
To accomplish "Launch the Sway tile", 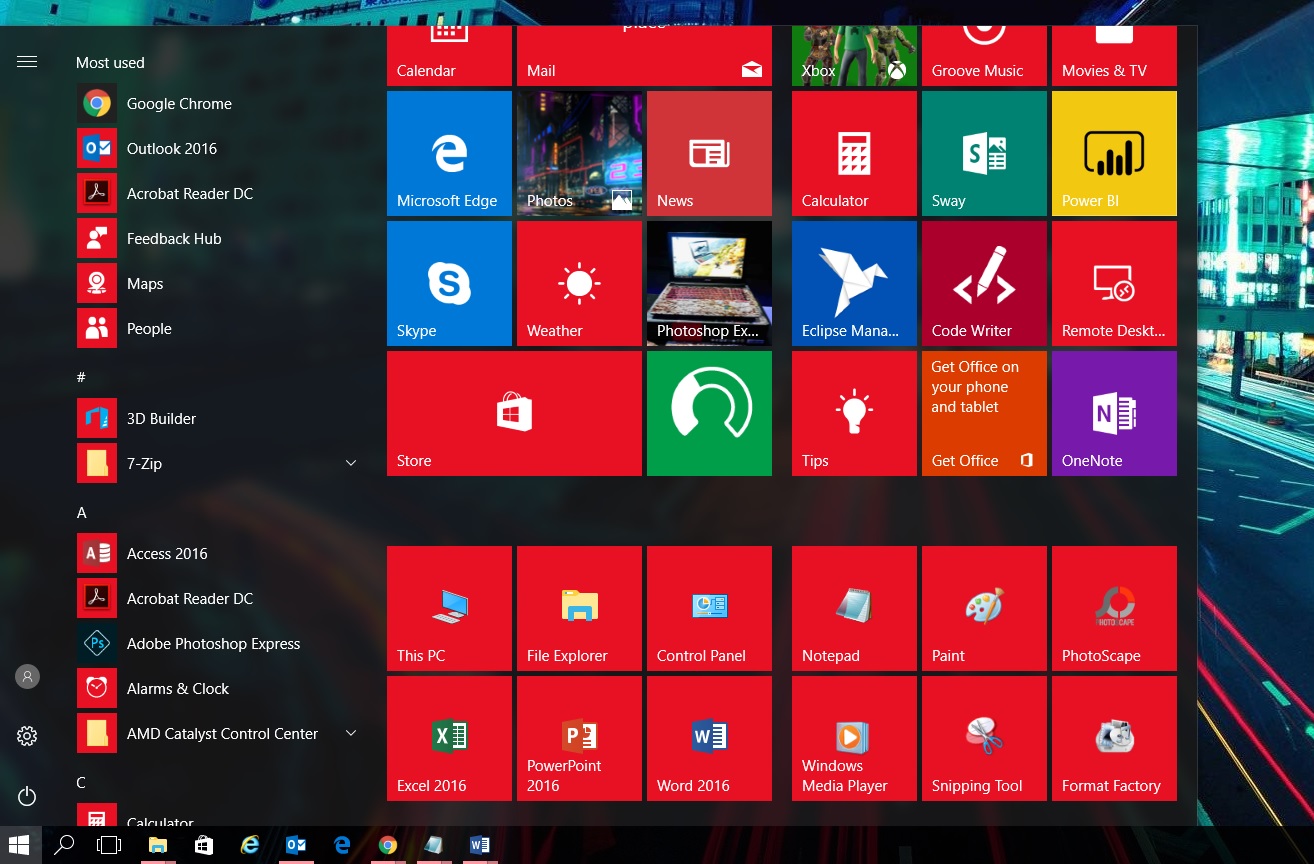I will (984, 153).
